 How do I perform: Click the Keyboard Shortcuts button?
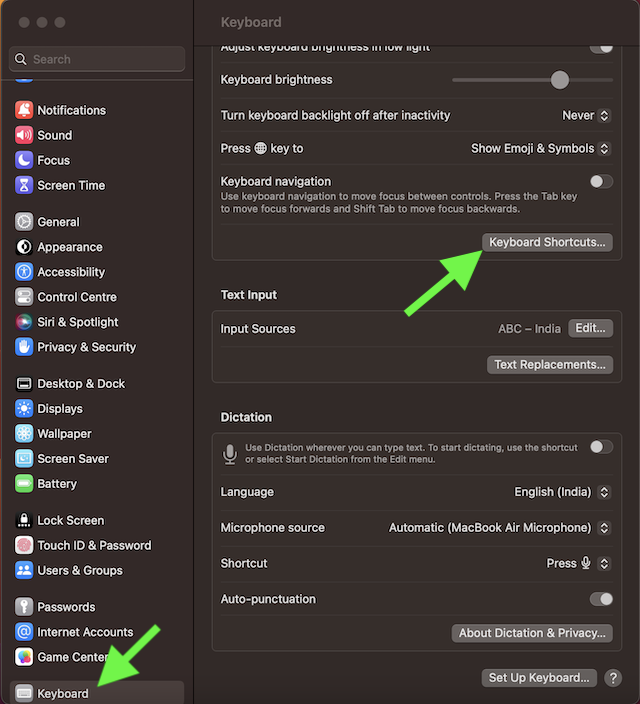[x=547, y=243]
